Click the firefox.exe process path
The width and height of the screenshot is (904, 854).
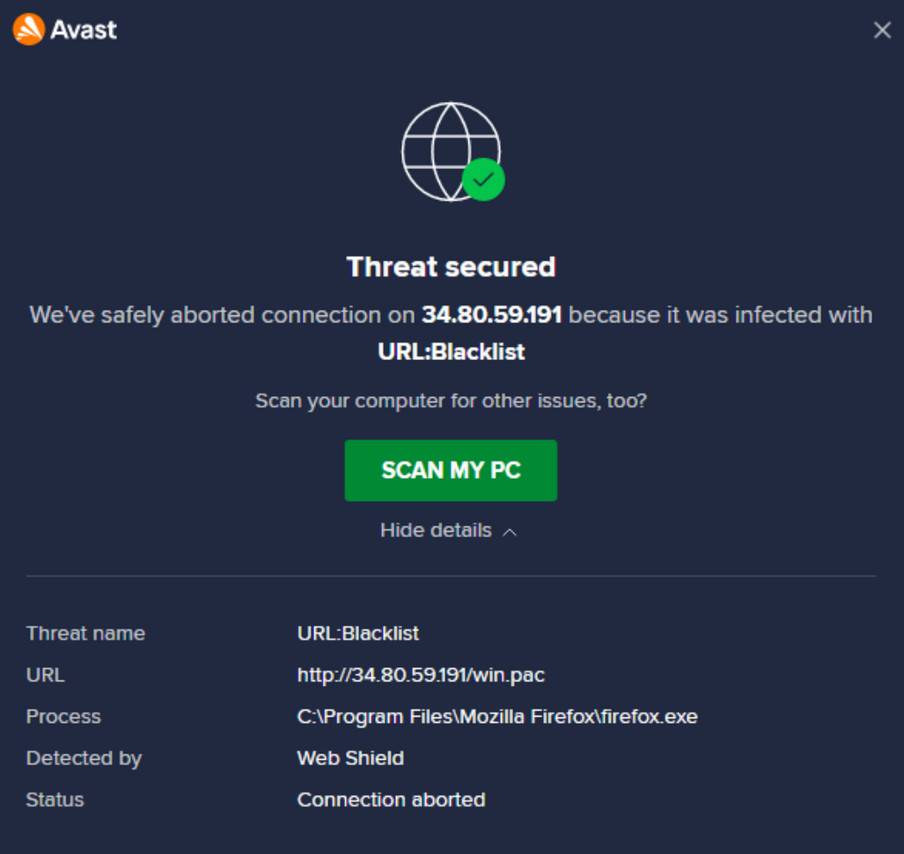pos(497,717)
